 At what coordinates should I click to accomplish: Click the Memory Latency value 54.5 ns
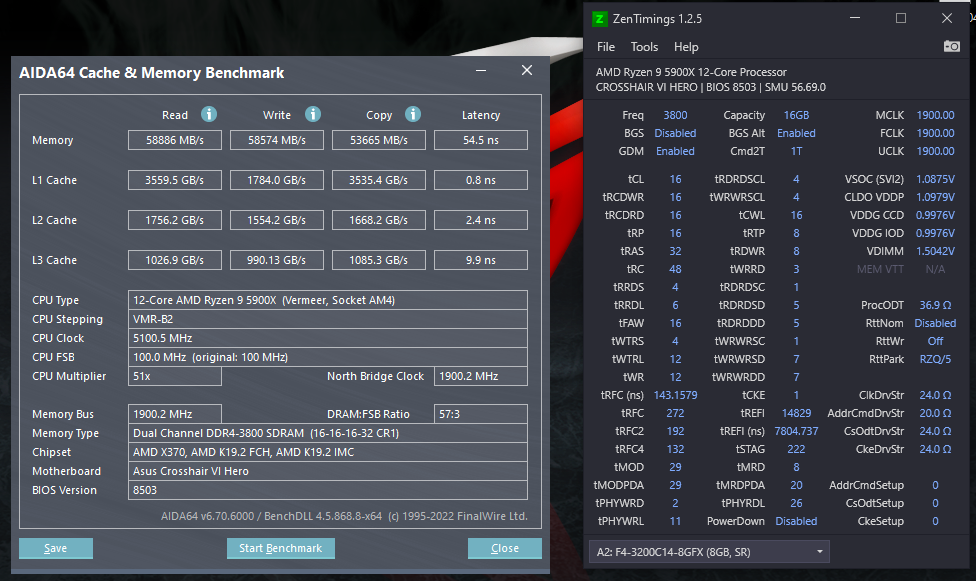481,140
